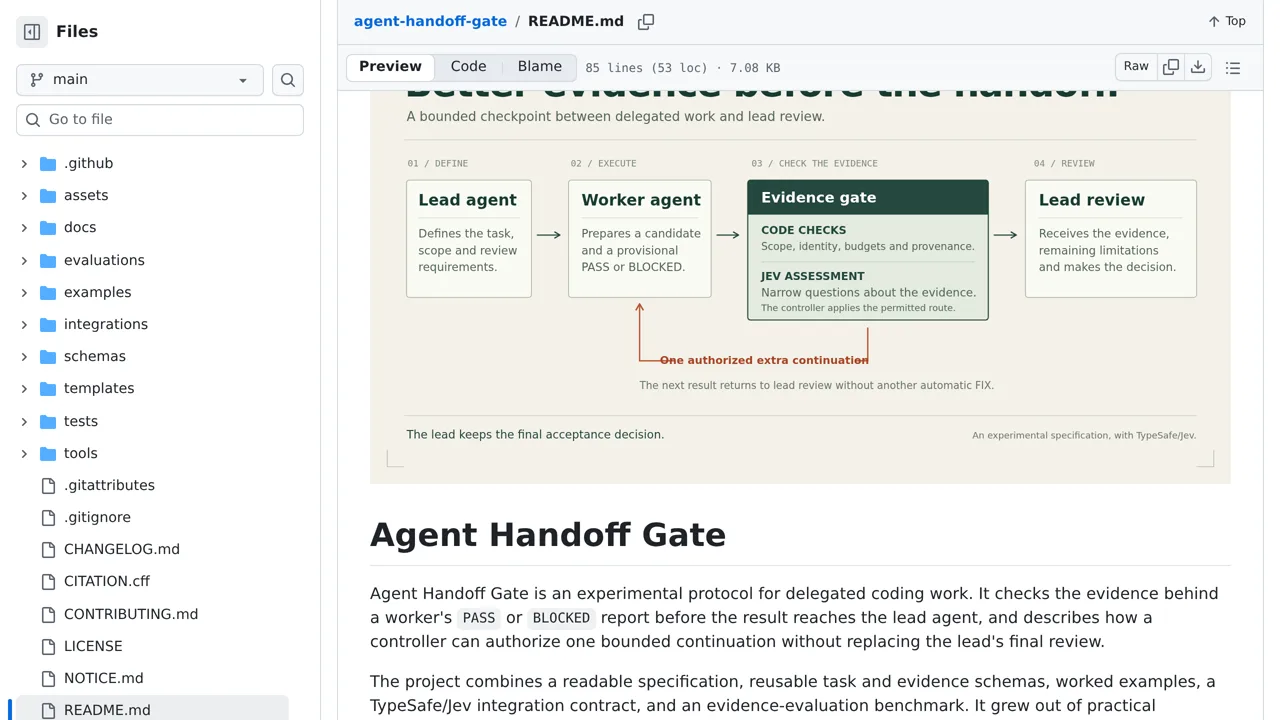
Task: Open the tests folder
Action: point(81,421)
